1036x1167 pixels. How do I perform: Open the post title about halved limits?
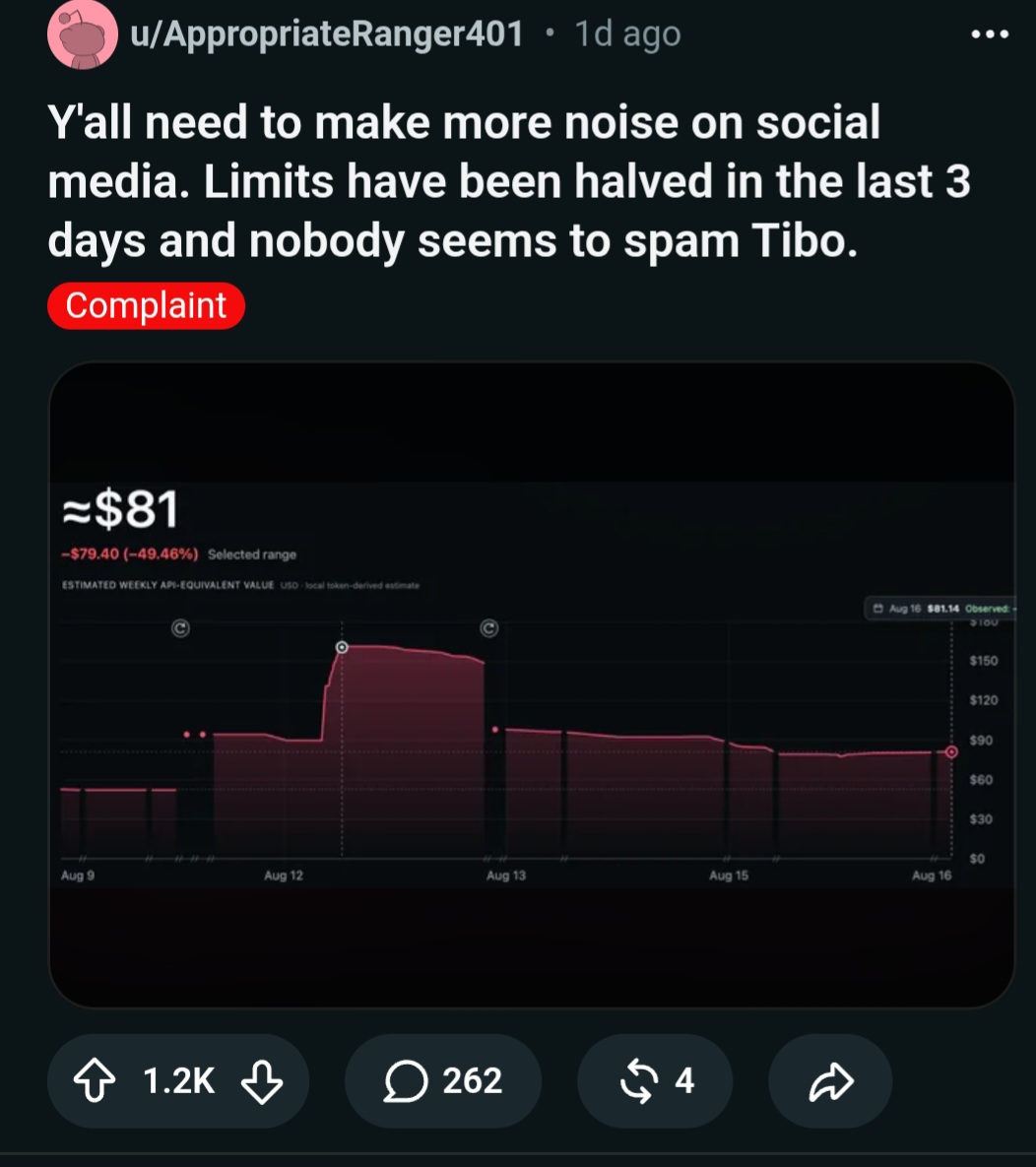pyautogui.click(x=508, y=181)
